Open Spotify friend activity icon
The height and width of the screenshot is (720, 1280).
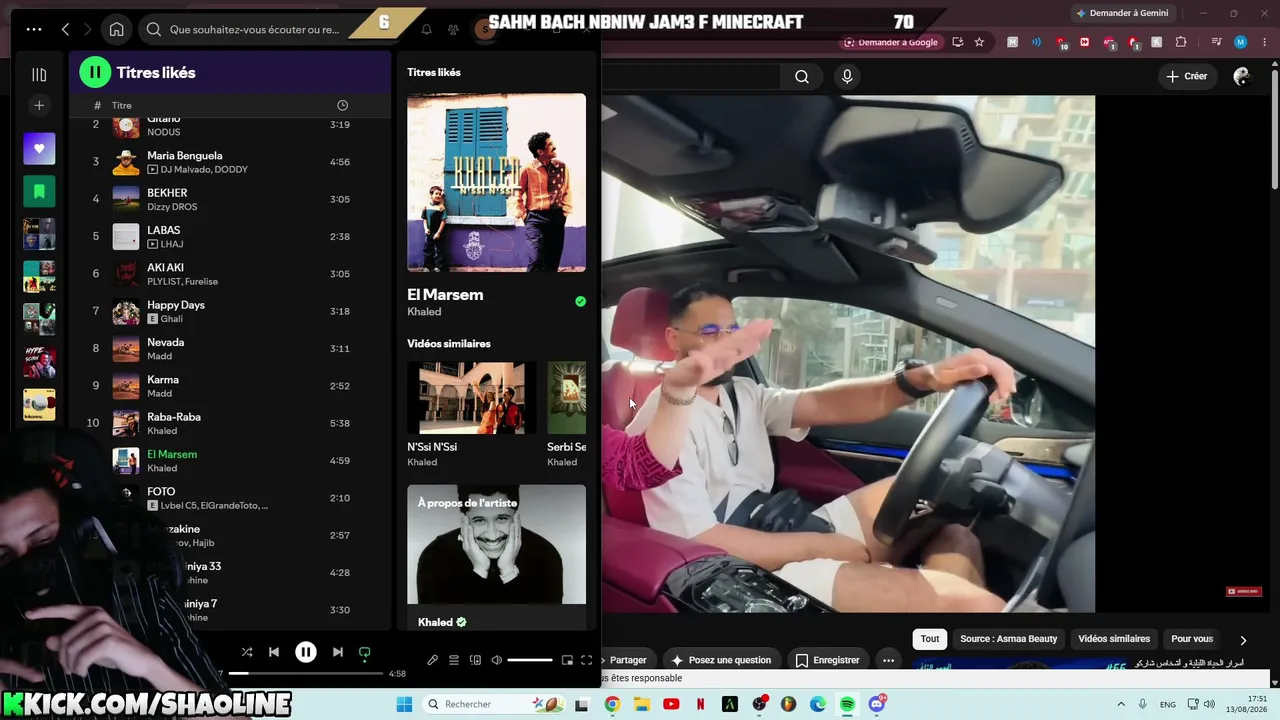click(454, 30)
